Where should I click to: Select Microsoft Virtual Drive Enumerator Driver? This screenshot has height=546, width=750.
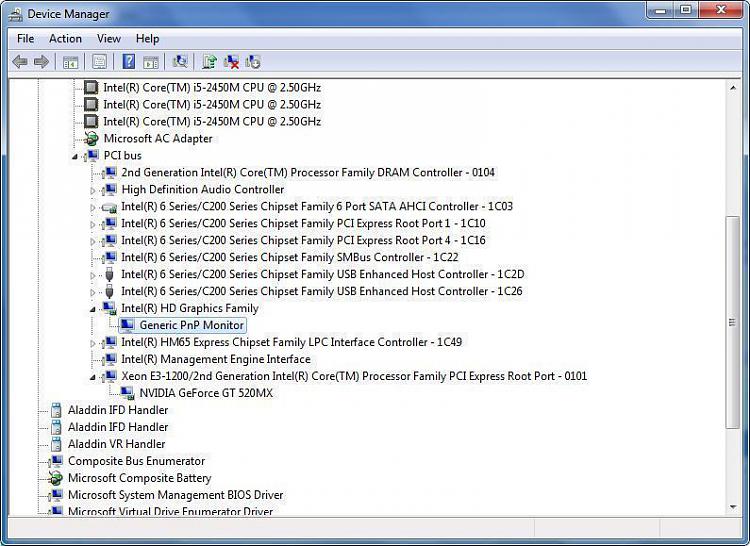pos(170,511)
